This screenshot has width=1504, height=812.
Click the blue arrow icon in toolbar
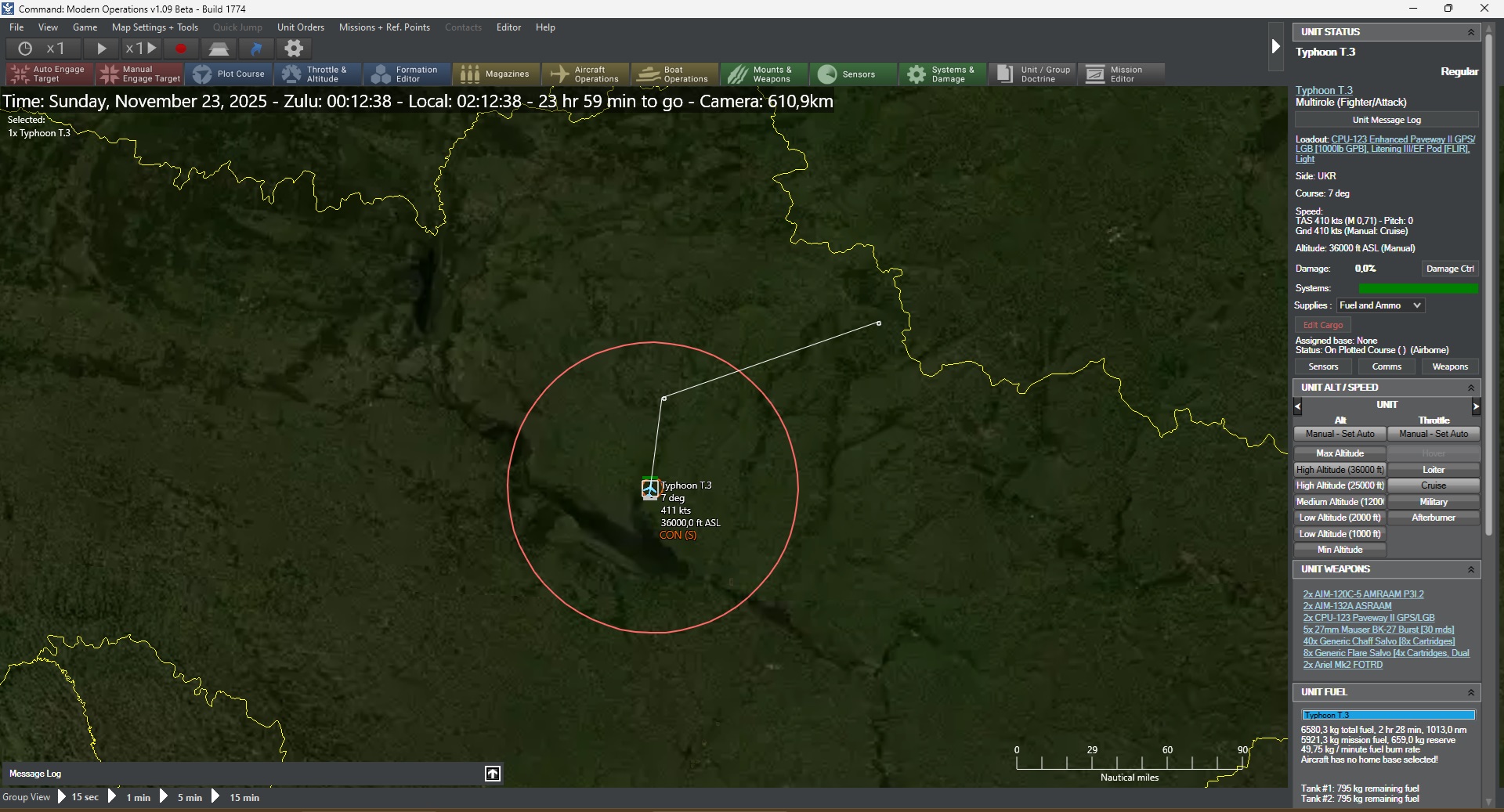256,49
